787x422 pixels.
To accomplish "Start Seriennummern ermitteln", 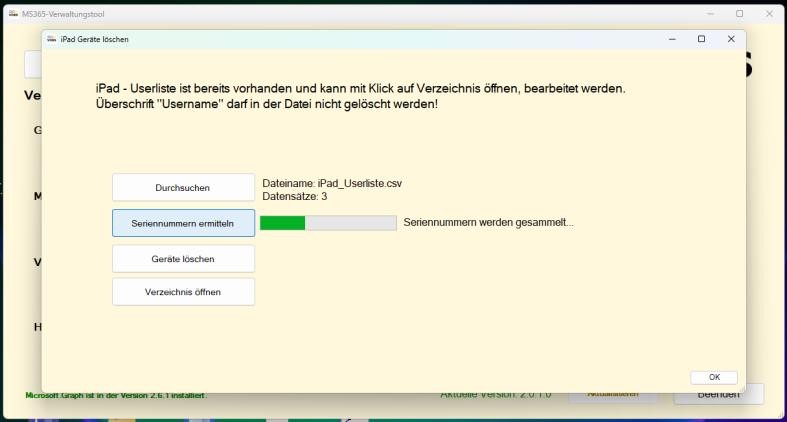I will click(x=183, y=223).
